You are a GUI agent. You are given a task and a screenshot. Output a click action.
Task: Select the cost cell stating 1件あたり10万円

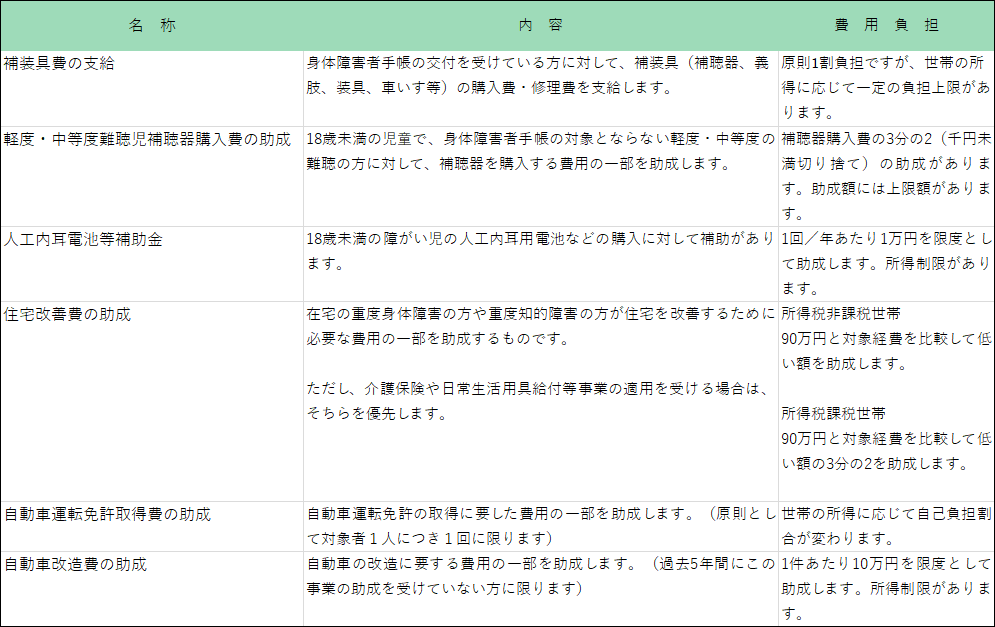(x=885, y=588)
